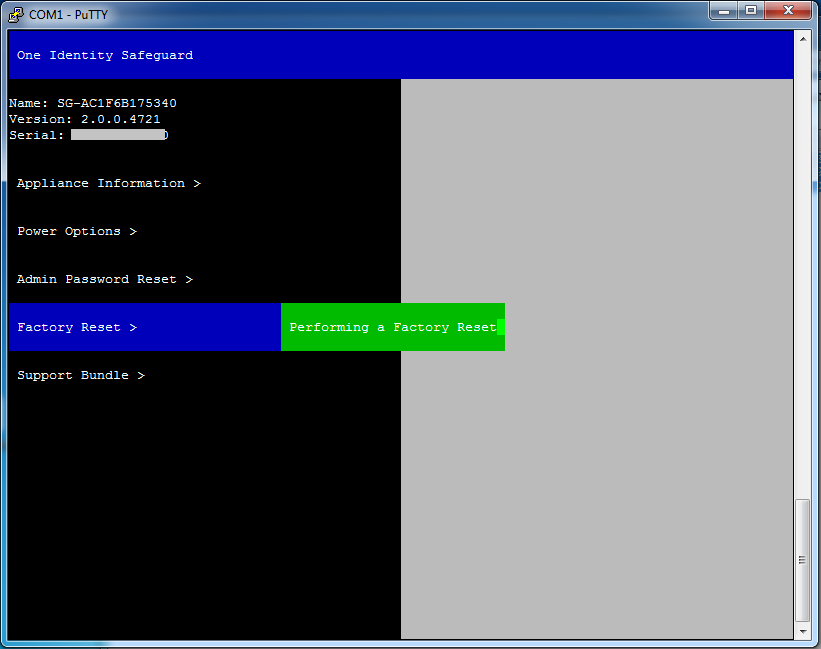Maximize the PuTTY window
Screen dimensions: 821x649
[x=751, y=10]
